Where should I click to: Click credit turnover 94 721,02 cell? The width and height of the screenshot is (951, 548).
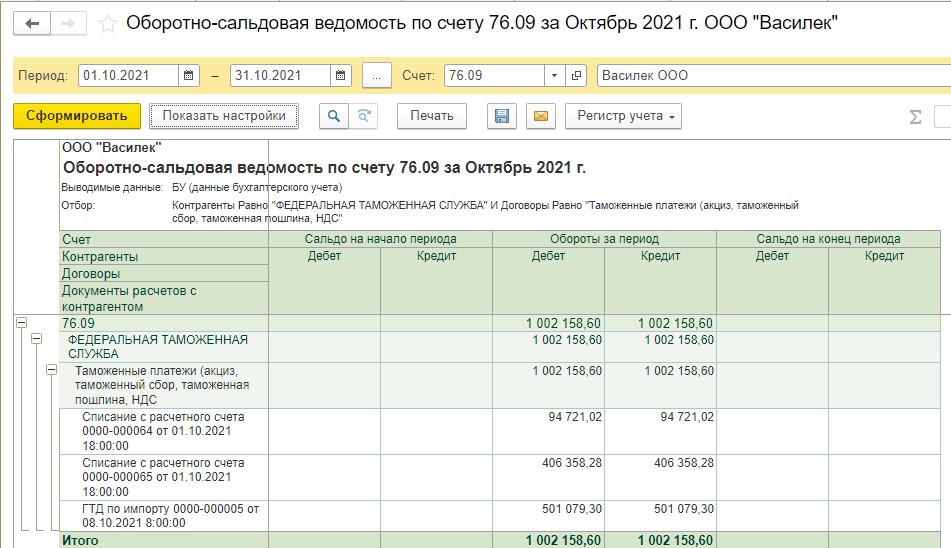[660, 431]
